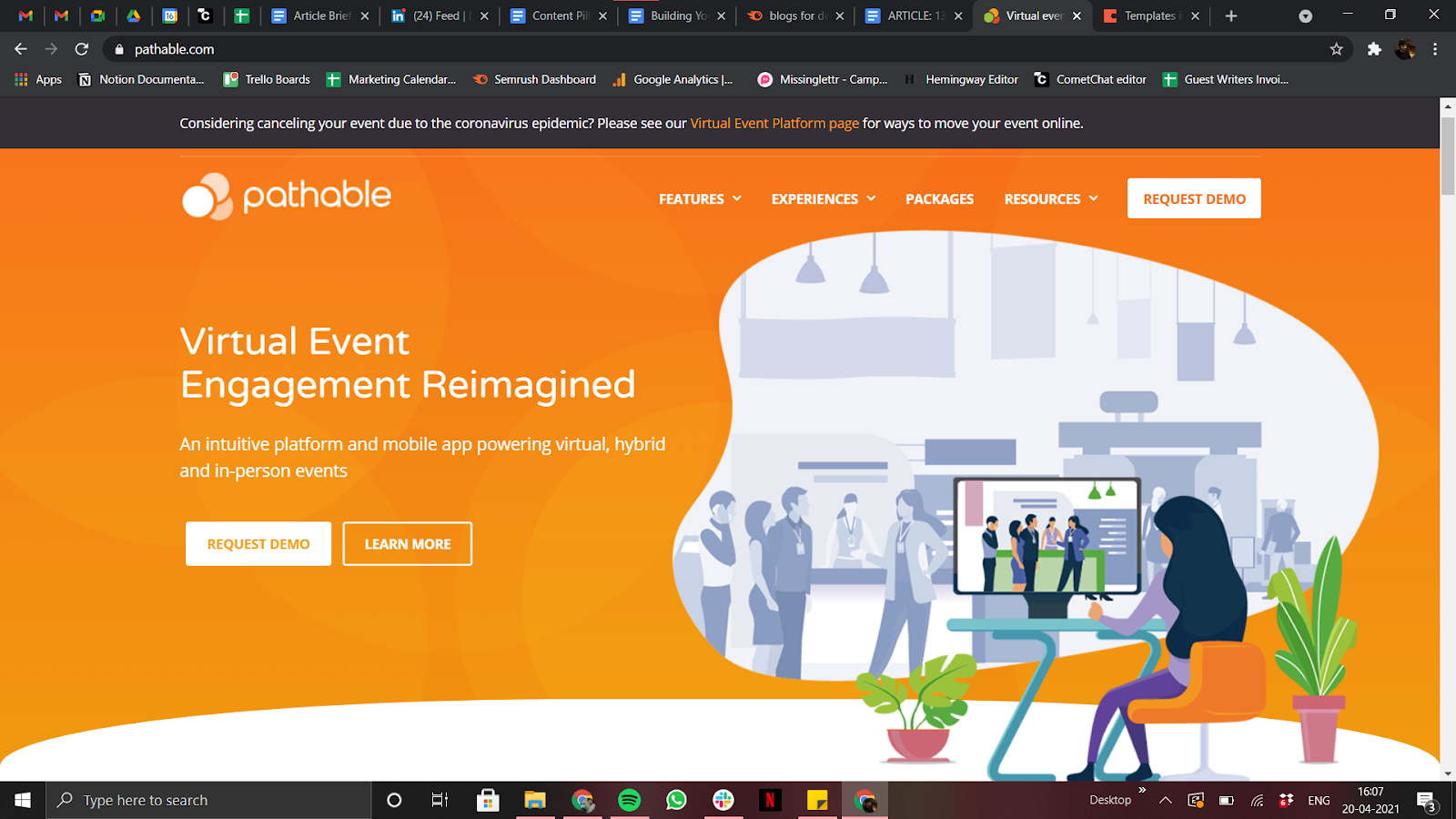Click the LEARN MORE button
The width and height of the screenshot is (1456, 819).
tap(408, 543)
